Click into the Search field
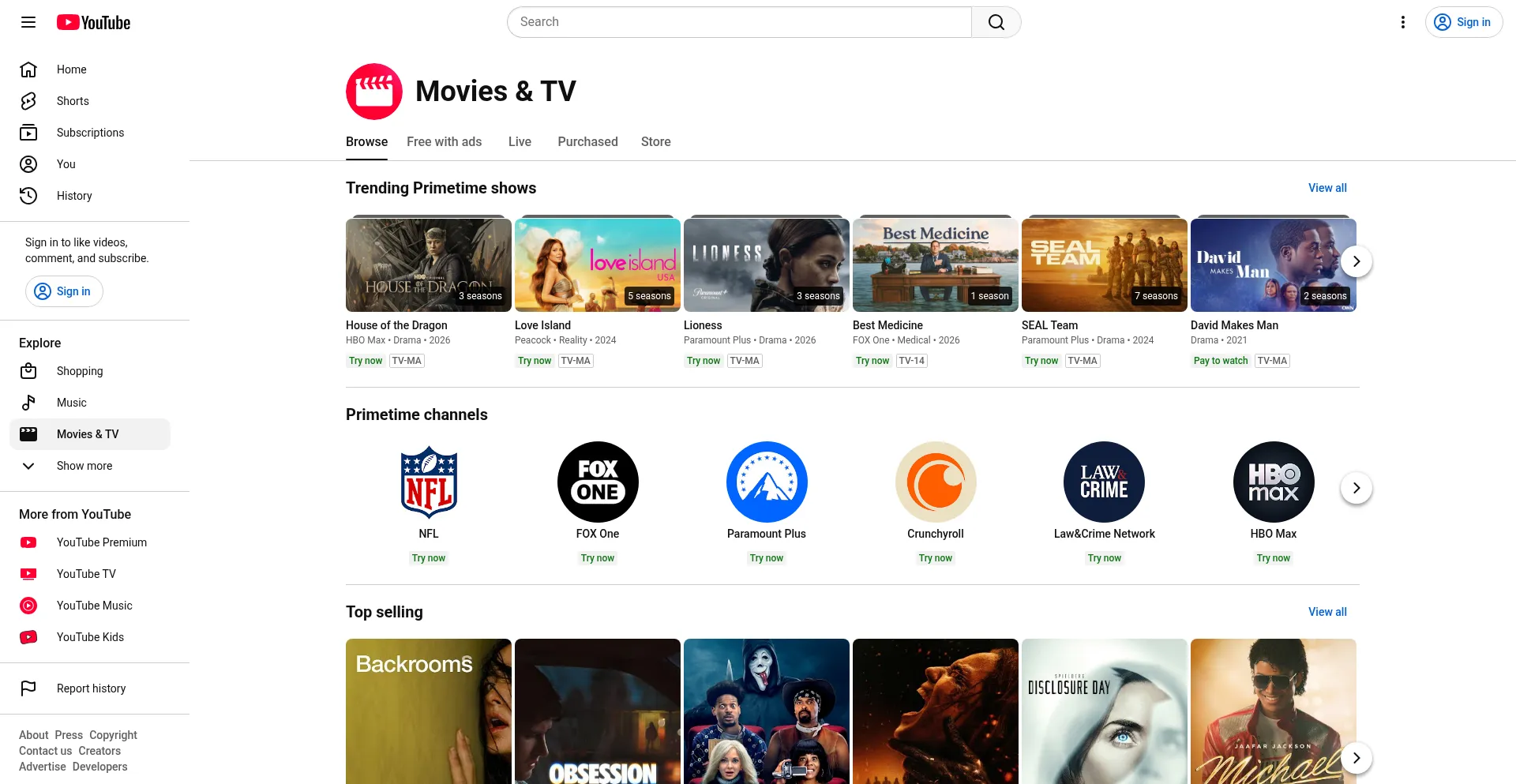This screenshot has width=1516, height=784. [x=739, y=22]
